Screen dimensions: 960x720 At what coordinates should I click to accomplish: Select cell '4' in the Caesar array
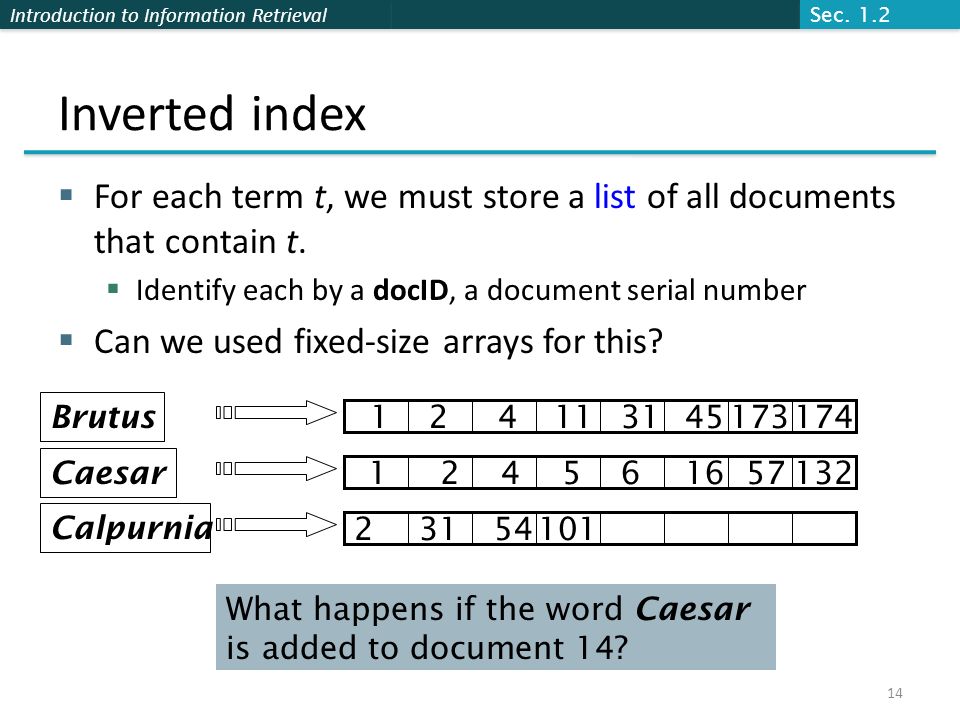tap(504, 473)
